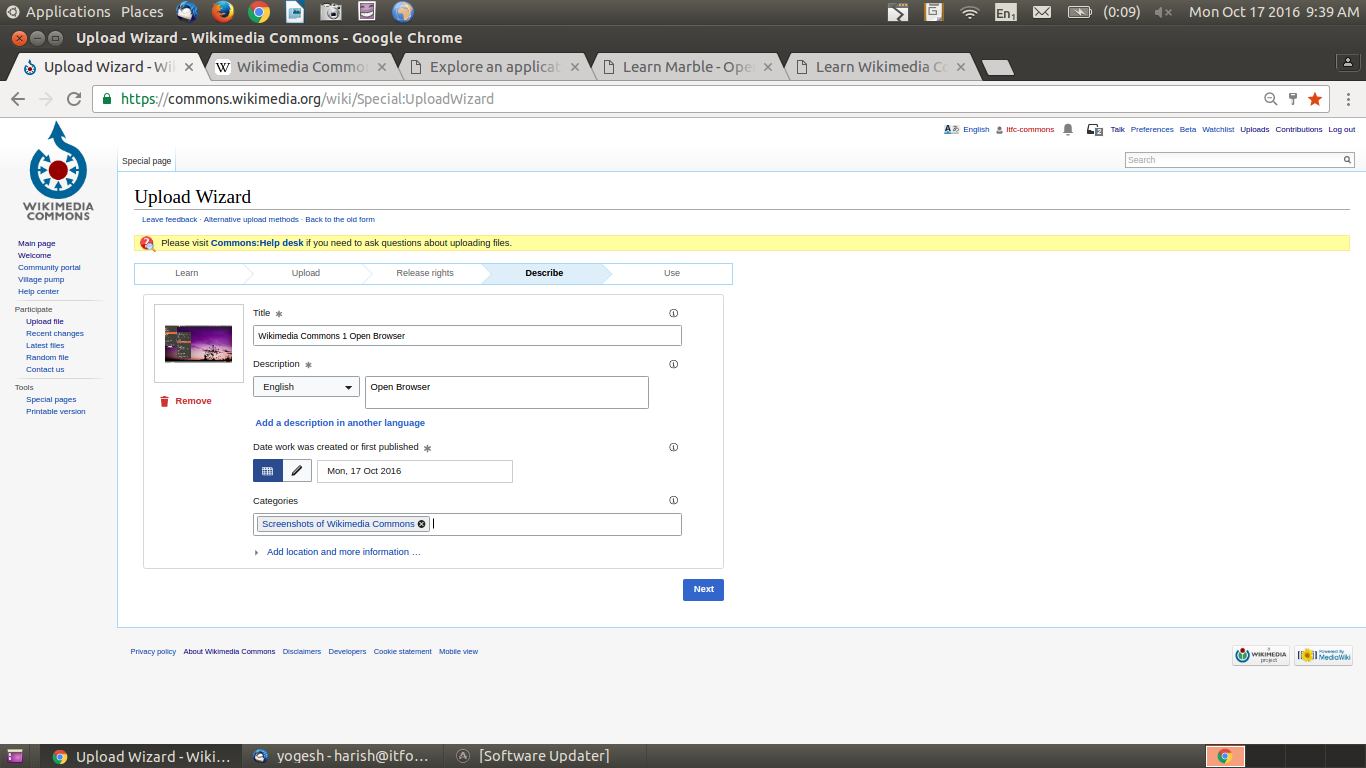Open the English language dropdown for description
Viewport: 1366px width, 768px height.
click(306, 387)
